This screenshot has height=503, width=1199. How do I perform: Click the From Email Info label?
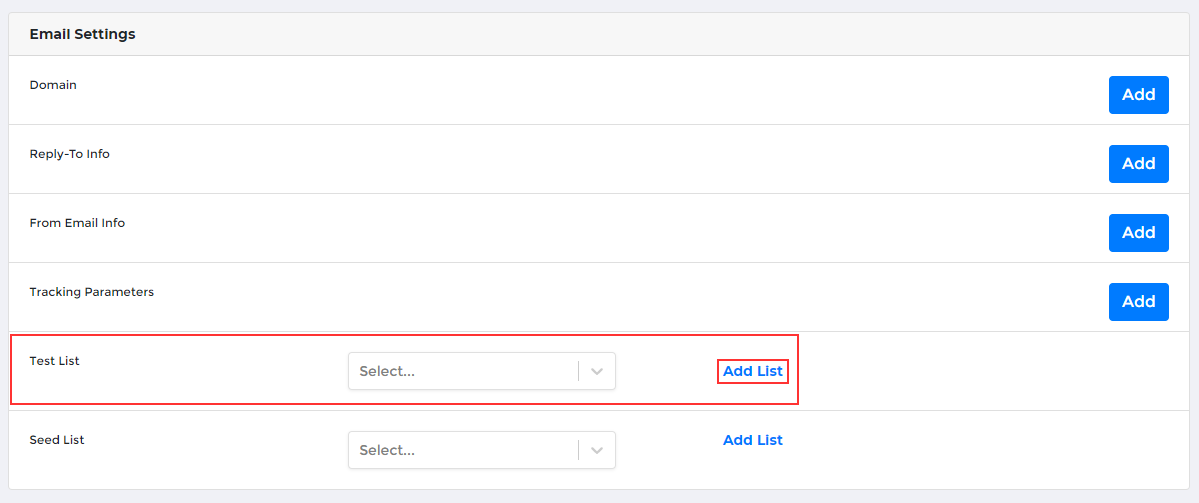77,223
